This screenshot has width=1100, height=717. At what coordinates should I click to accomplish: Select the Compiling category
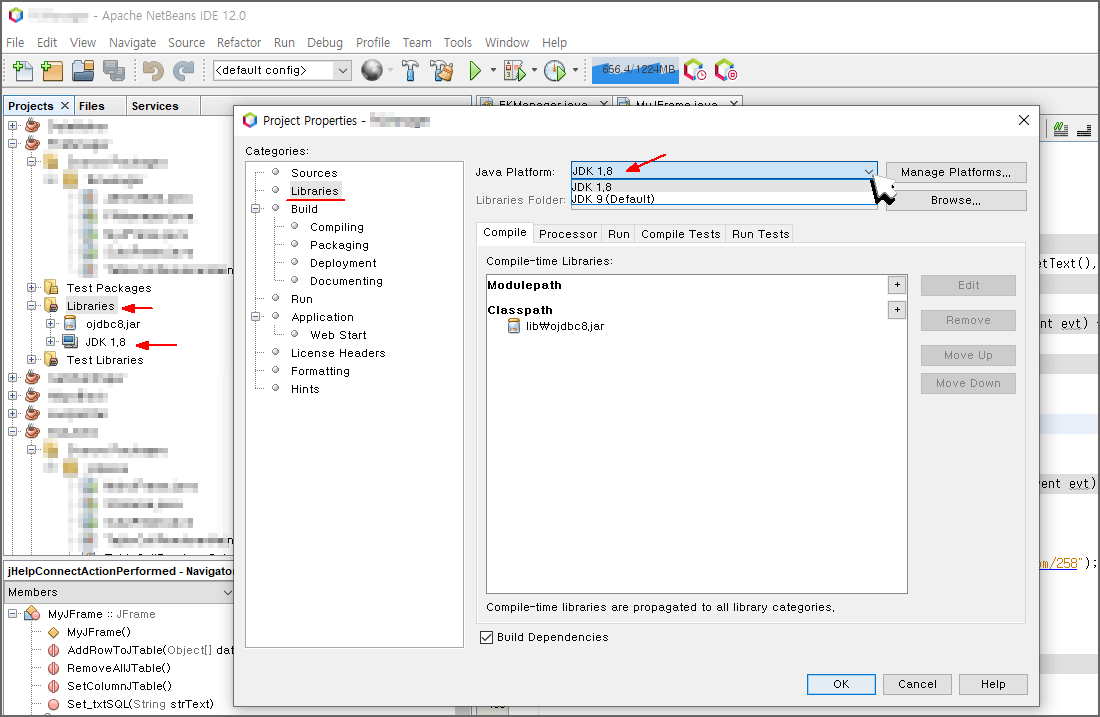(x=337, y=227)
